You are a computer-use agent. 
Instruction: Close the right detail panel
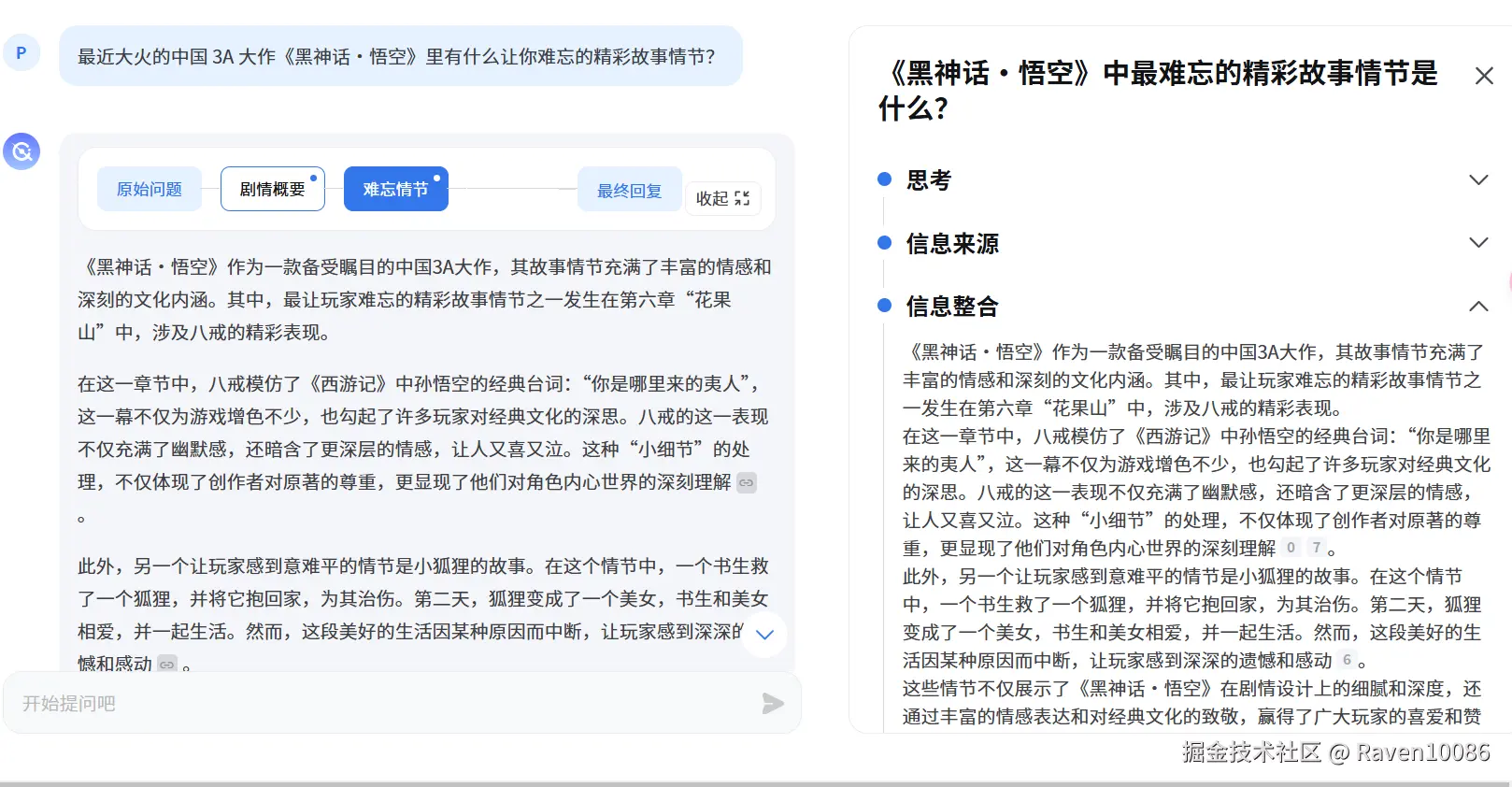(x=1484, y=76)
